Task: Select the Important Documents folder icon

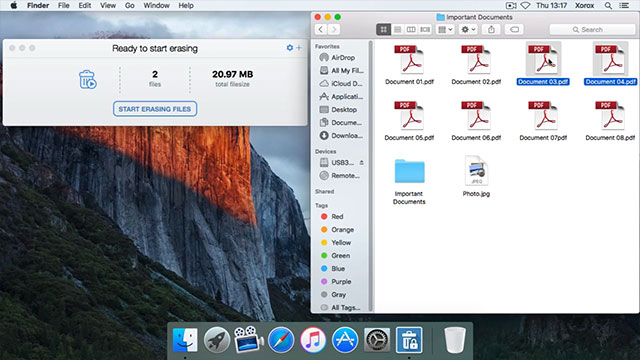Action: [x=409, y=171]
